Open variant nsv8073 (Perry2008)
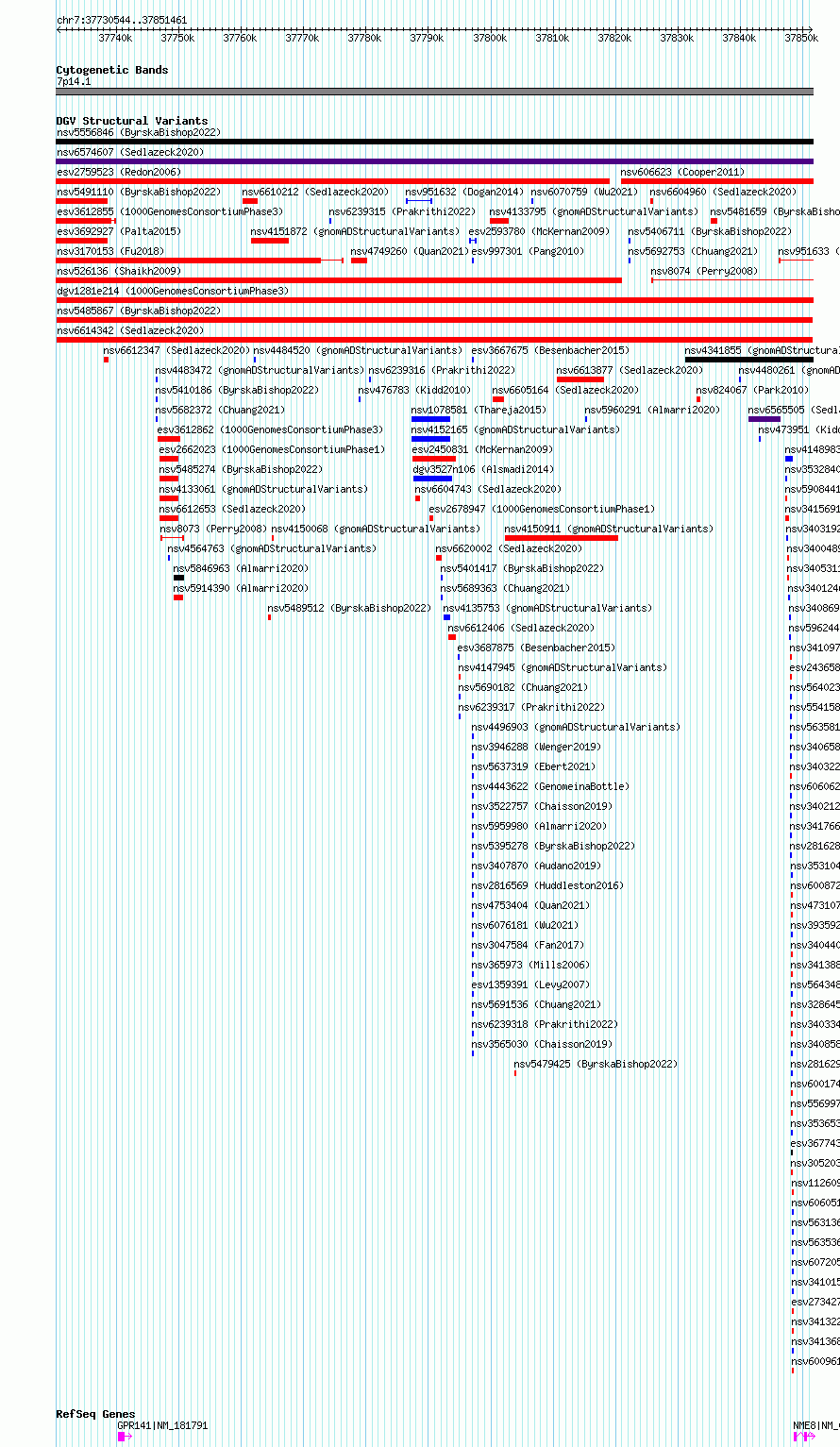 pos(213,529)
